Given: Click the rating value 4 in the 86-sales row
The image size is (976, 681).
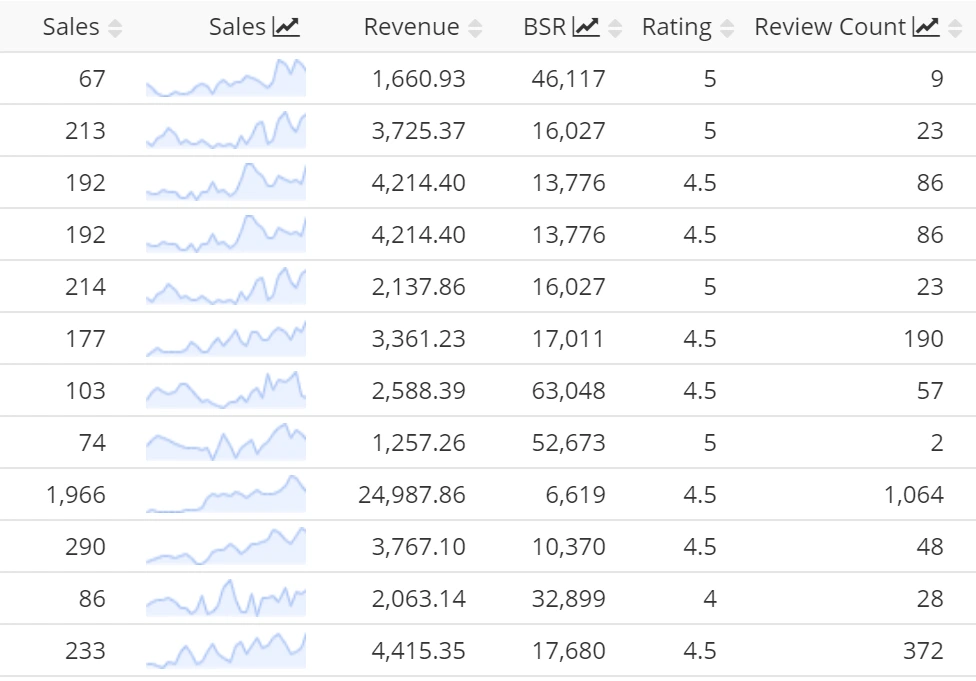Looking at the screenshot, I should [x=709, y=597].
